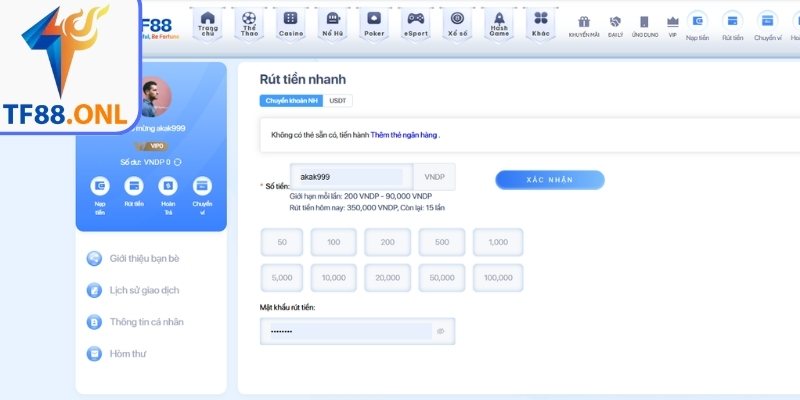The width and height of the screenshot is (800, 400).
Task: Select the 20,000 amount preset
Action: [x=387, y=278]
